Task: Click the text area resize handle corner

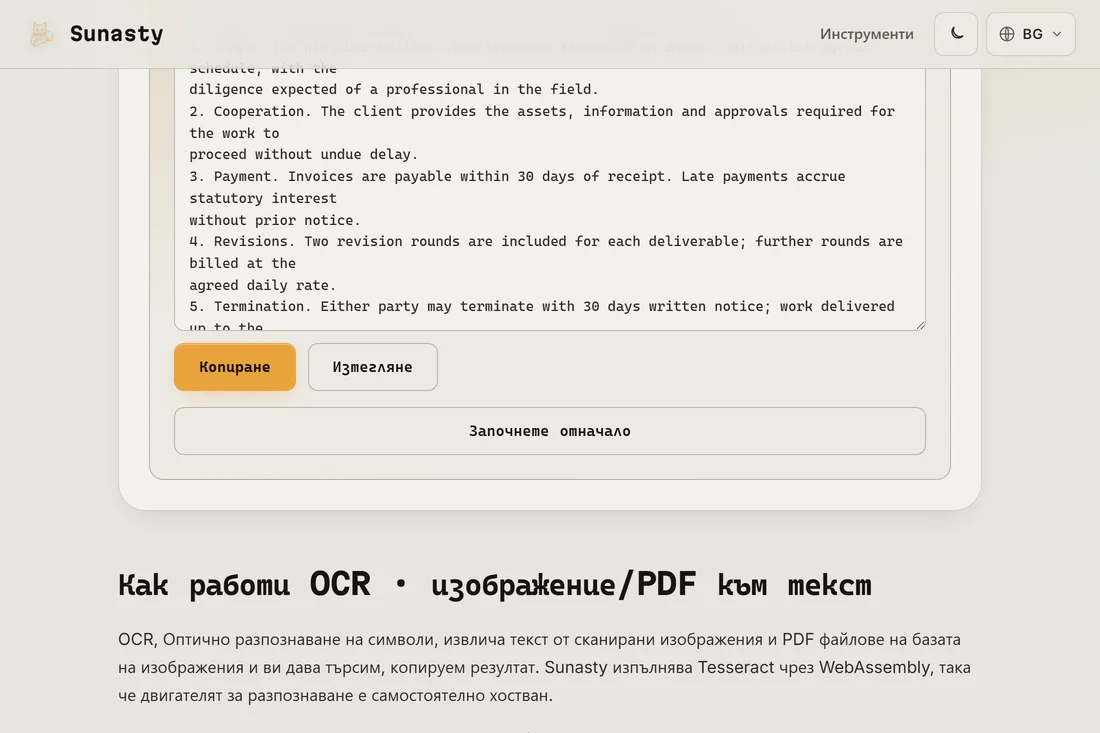Action: [920, 325]
